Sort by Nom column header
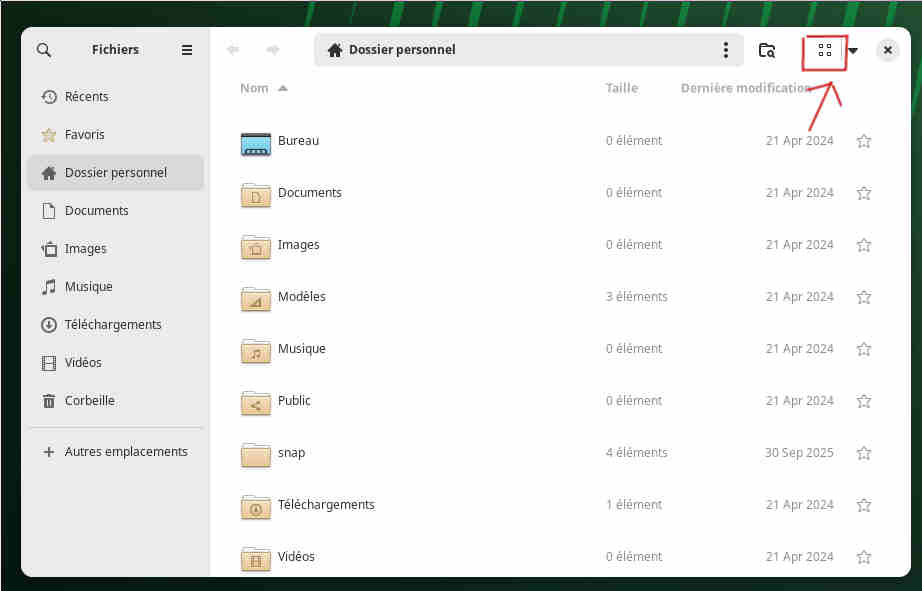The width and height of the screenshot is (922, 591). click(x=255, y=88)
